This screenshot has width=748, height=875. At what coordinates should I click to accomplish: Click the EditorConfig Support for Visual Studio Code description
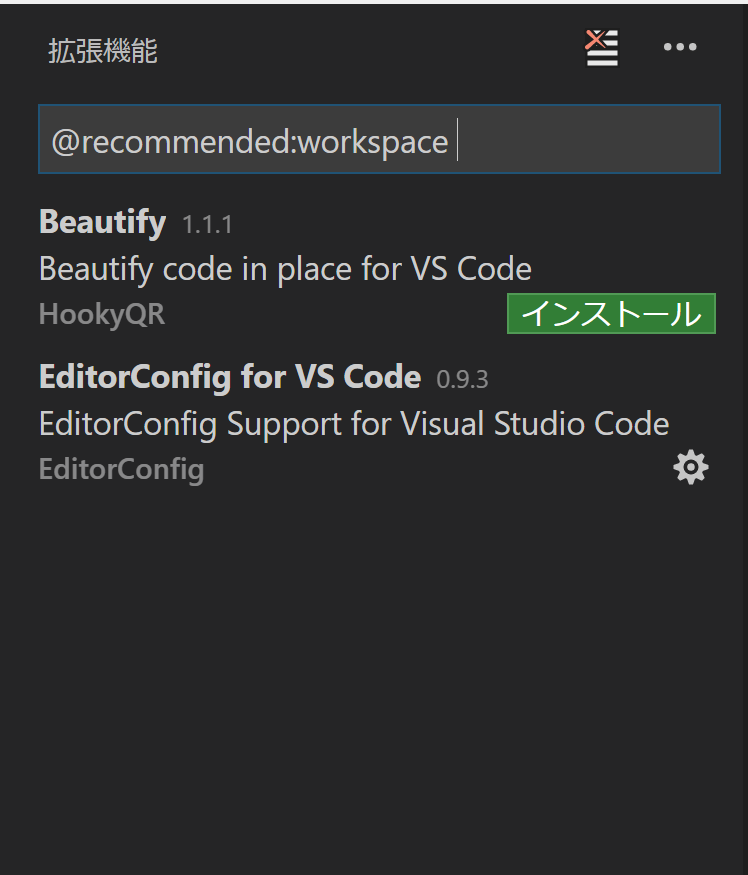[x=354, y=424]
